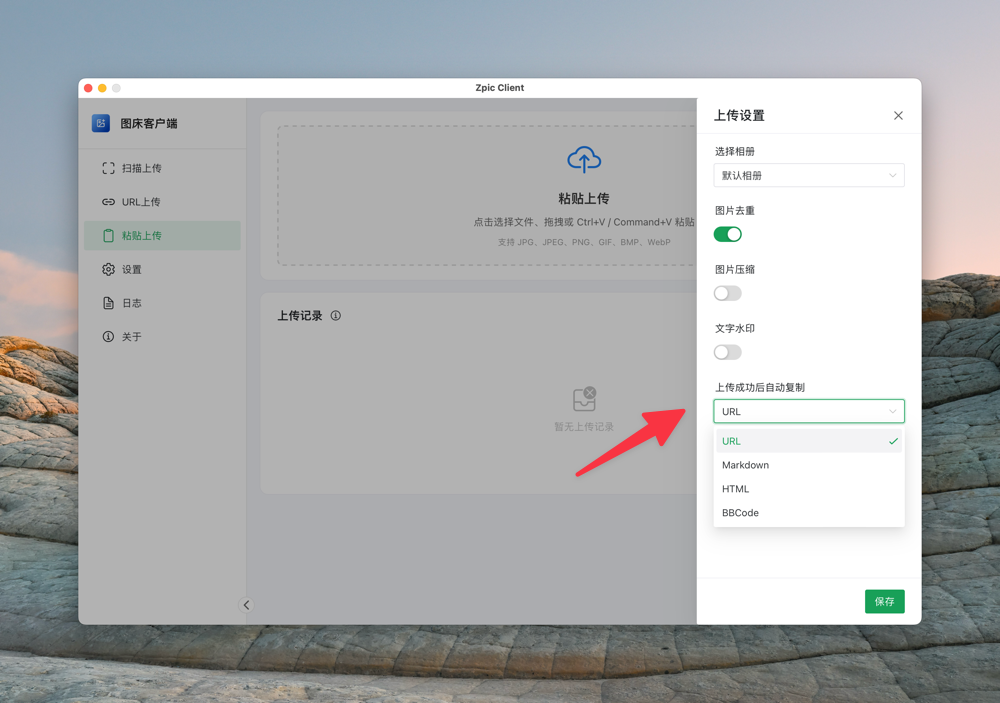This screenshot has width=1000, height=703.
Task: Turn on the 文字水印 switch
Action: pos(727,352)
